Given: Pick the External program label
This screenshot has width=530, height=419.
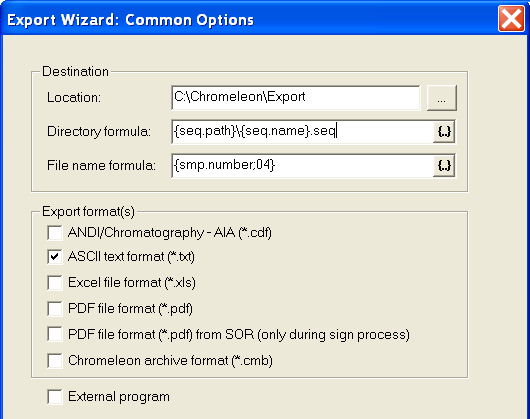Looking at the screenshot, I should click(119, 397).
